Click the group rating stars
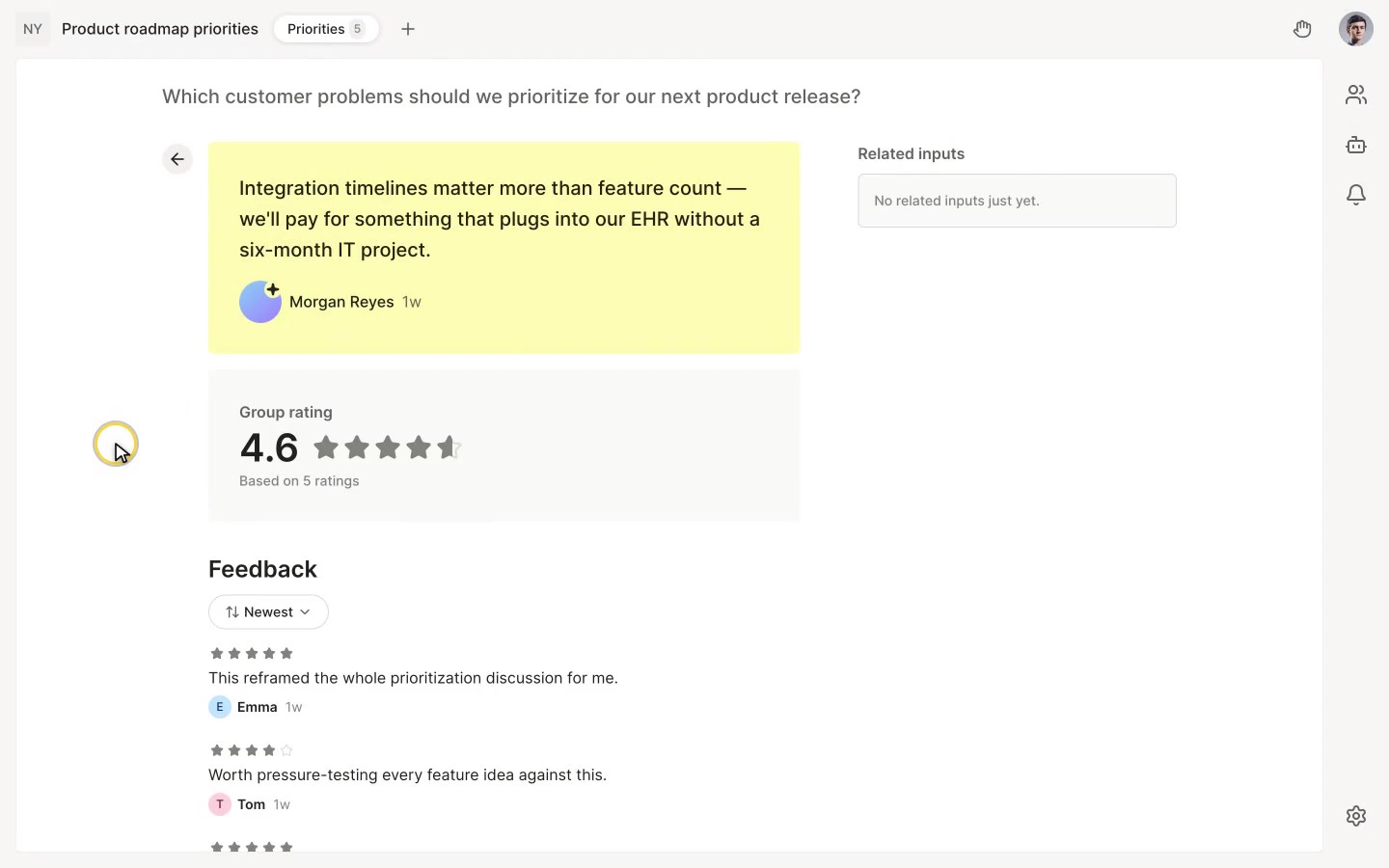 (388, 448)
